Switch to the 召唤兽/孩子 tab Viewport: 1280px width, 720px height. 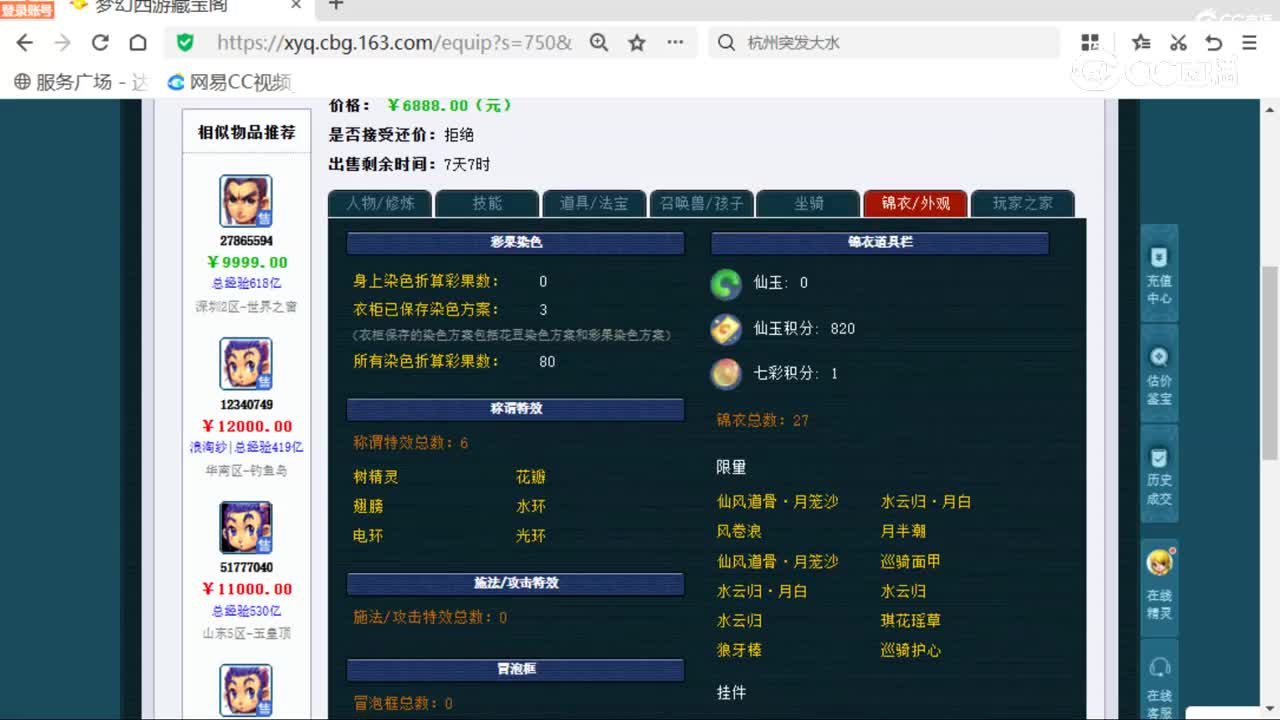[701, 203]
